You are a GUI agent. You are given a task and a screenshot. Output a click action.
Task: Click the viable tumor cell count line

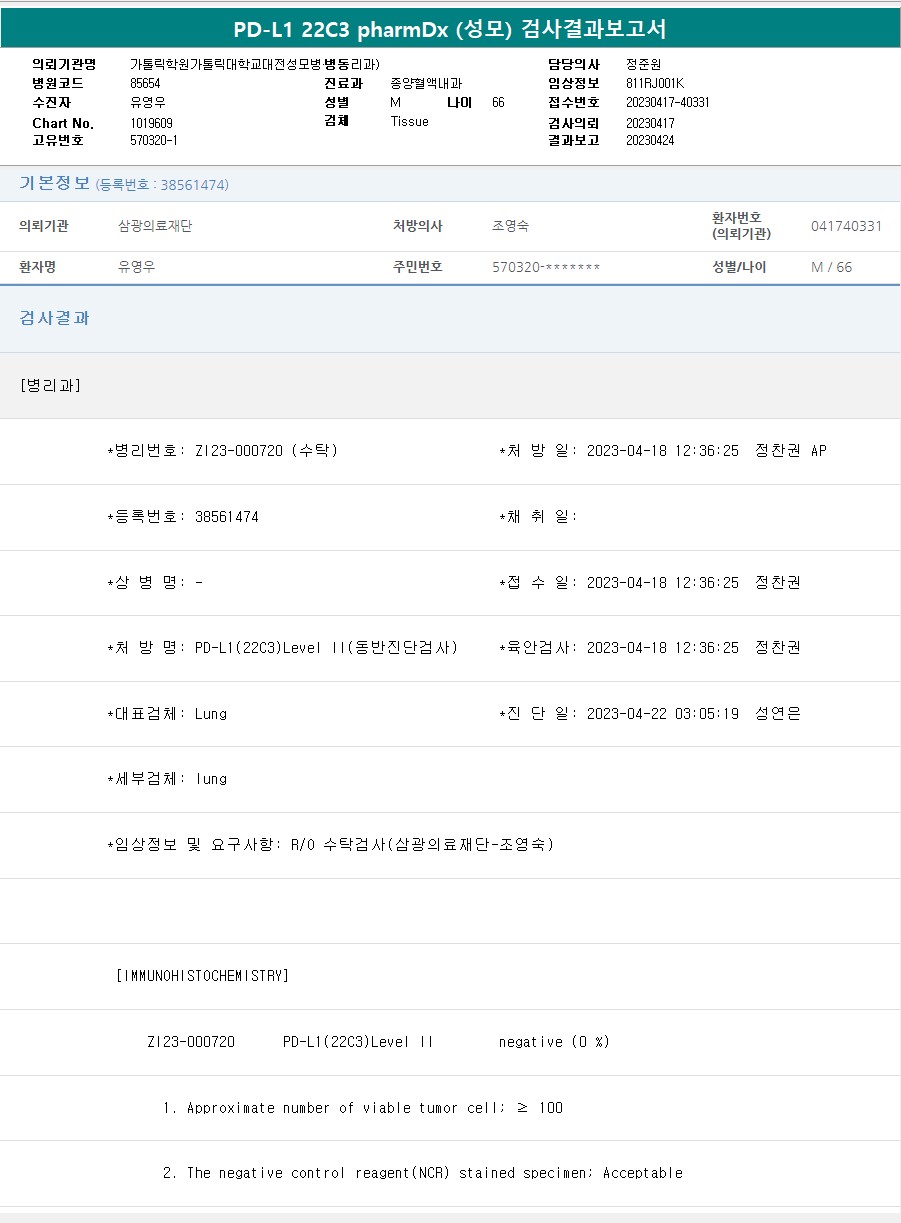362,1107
